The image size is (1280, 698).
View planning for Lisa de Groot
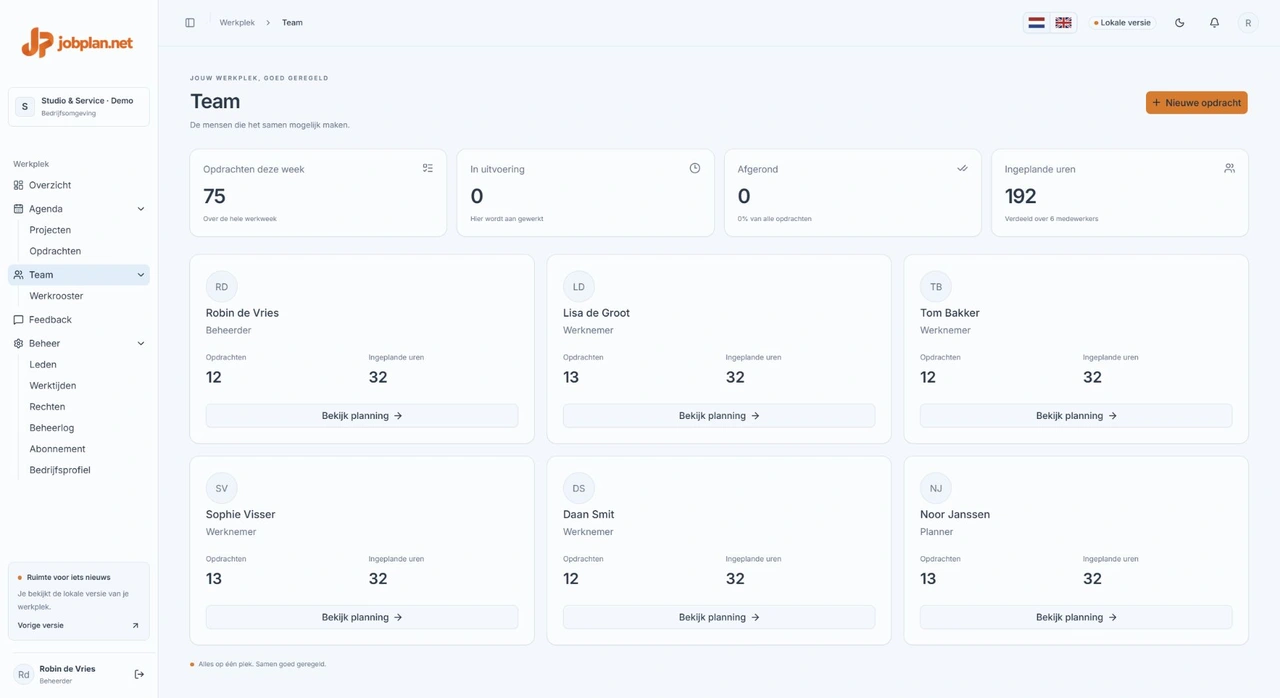pyautogui.click(x=719, y=416)
